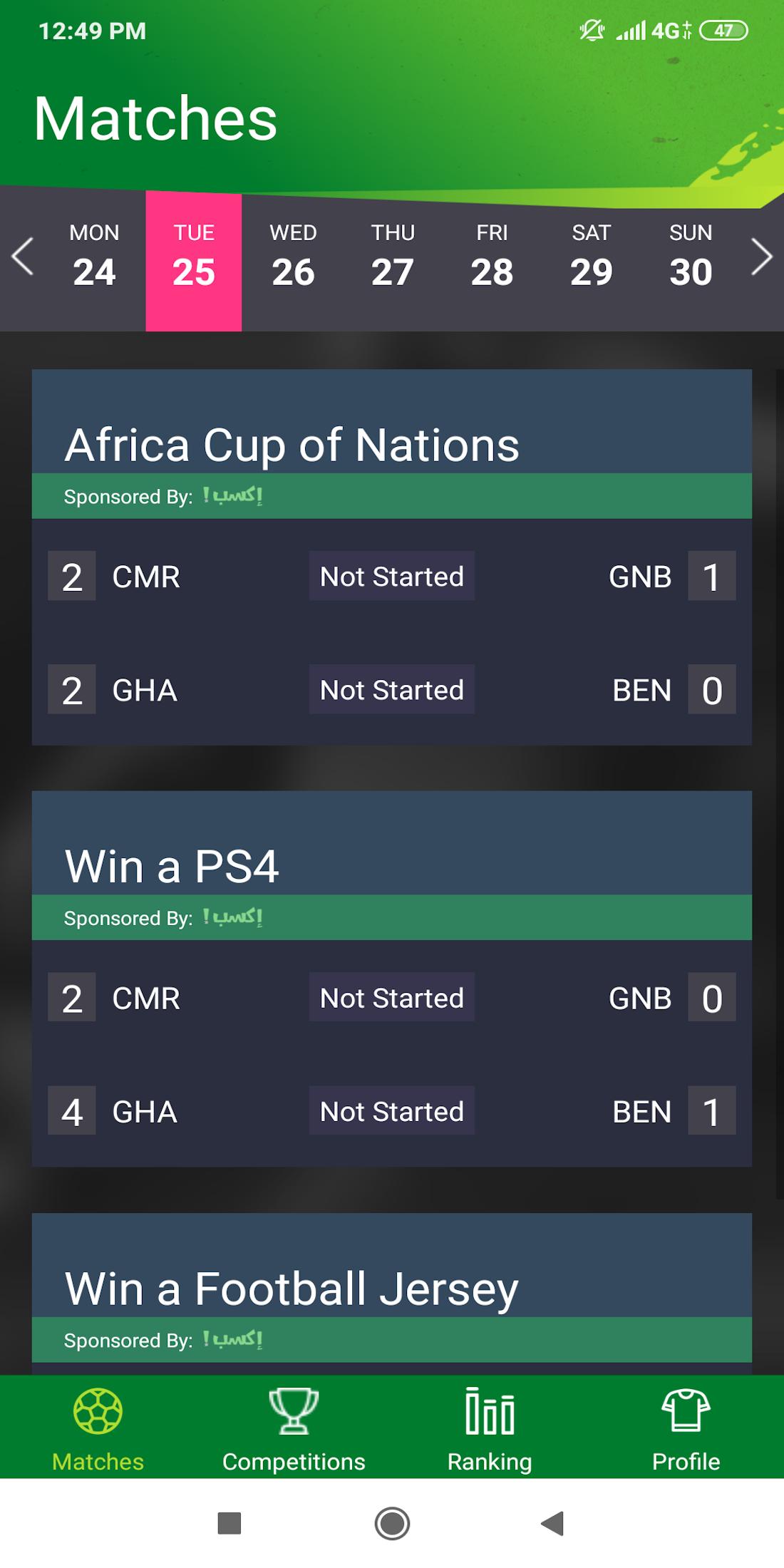Tap the Android back triangle button
Image resolution: width=784 pixels, height=1568 pixels.
553,1523
